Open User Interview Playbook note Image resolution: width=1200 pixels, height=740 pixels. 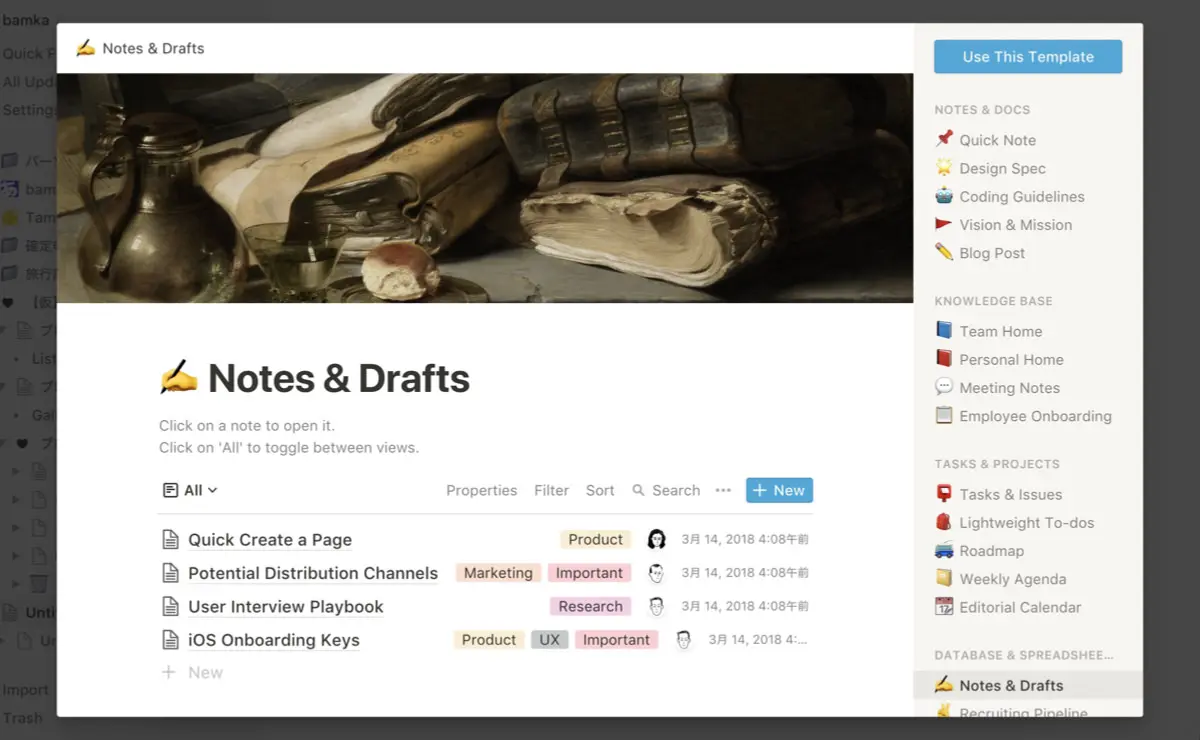pos(286,607)
